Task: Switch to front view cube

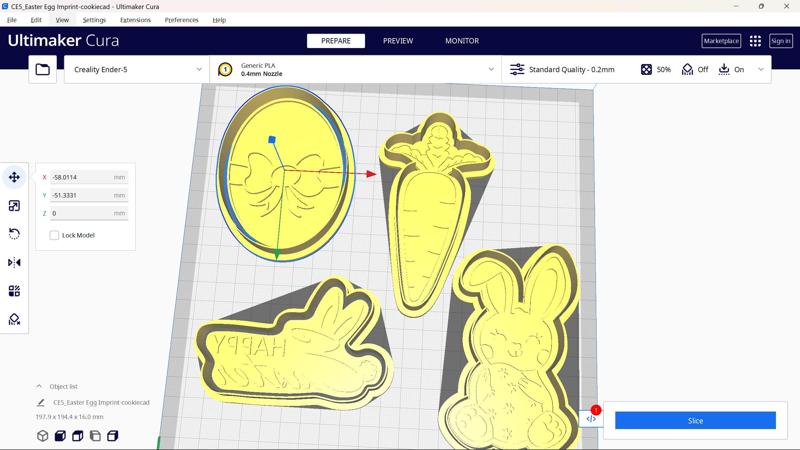Action: tap(60, 436)
